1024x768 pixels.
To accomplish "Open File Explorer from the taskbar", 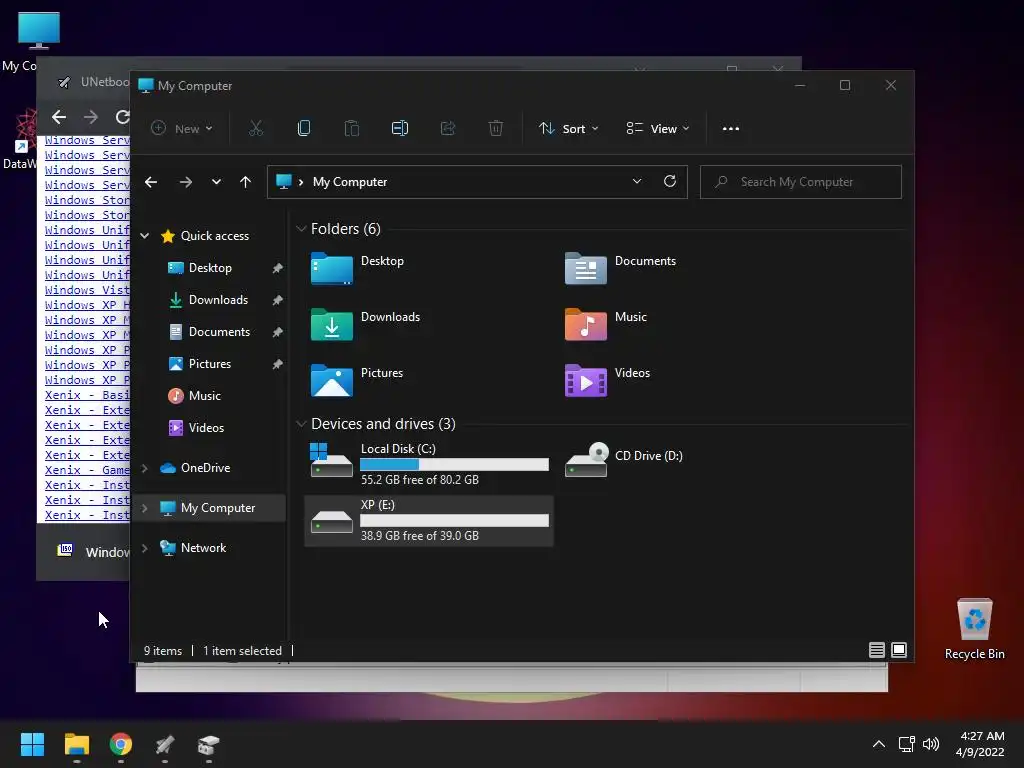I will point(76,744).
